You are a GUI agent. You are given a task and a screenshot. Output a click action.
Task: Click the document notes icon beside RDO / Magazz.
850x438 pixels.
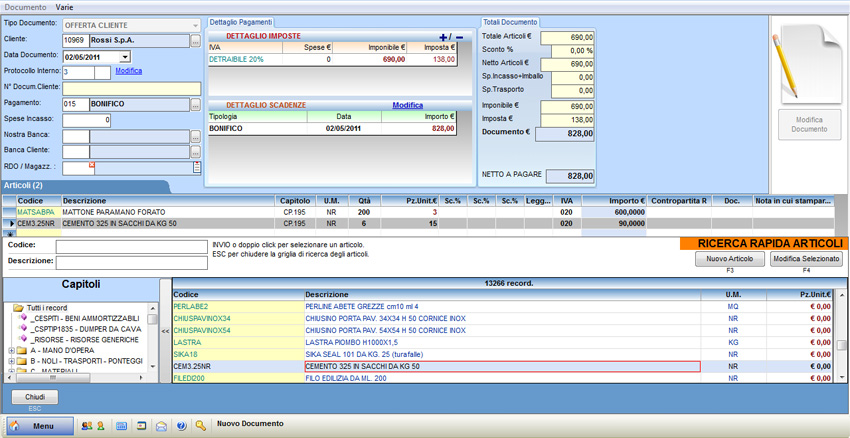pyautogui.click(x=197, y=168)
